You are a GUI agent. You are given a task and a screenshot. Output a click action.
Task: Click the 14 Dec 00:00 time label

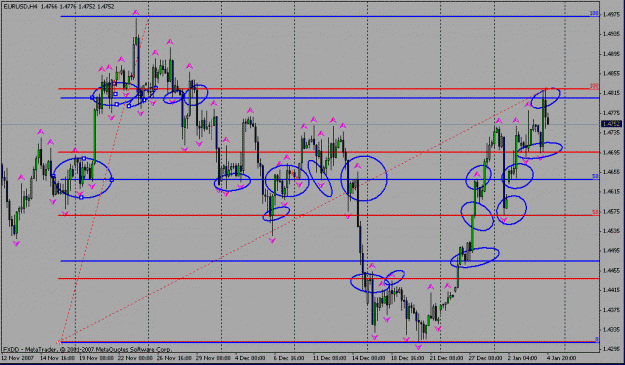(368, 358)
